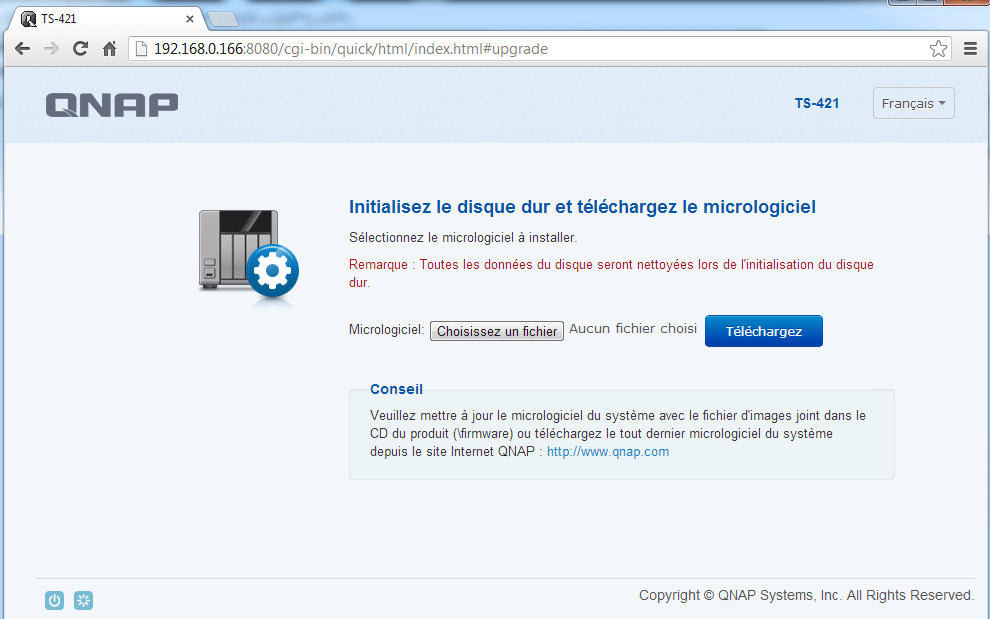Bookmark this page with star icon
This screenshot has width=990, height=619.
coord(937,48)
